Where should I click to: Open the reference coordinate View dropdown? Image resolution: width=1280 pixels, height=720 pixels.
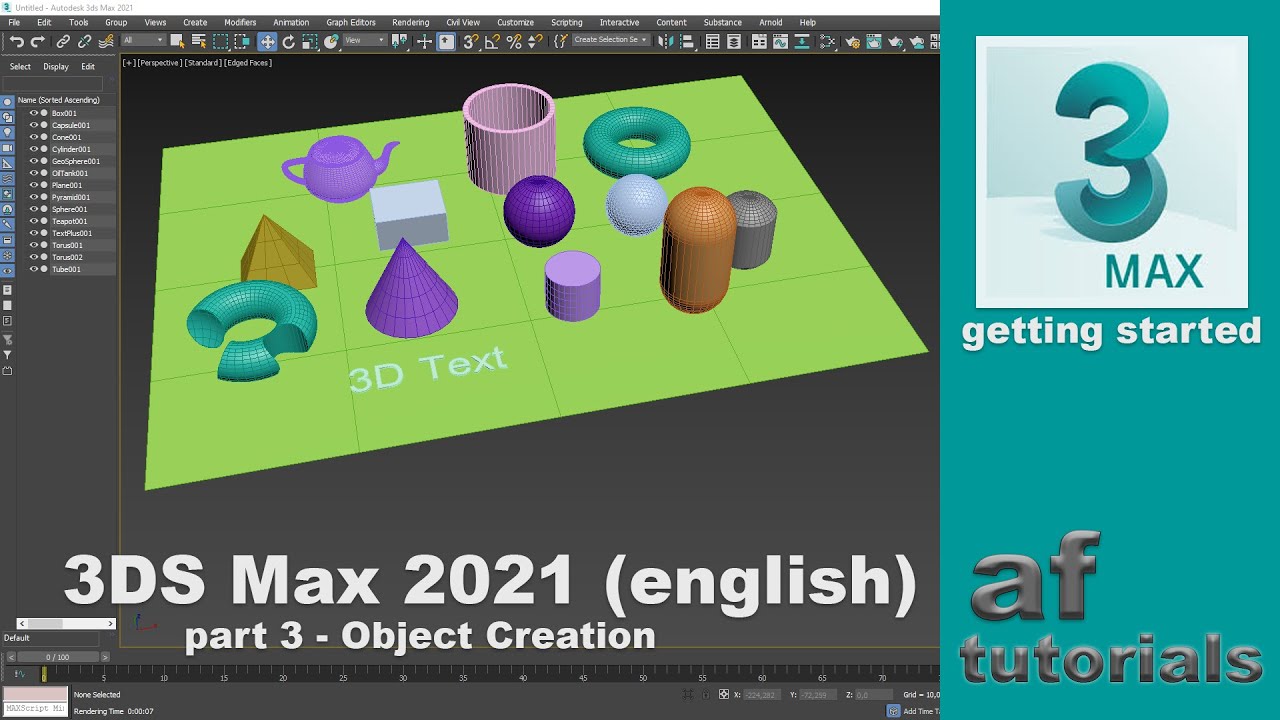tap(365, 40)
